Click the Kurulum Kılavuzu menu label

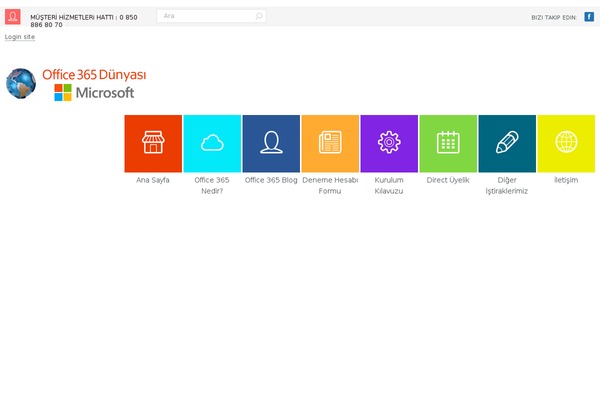pos(389,185)
